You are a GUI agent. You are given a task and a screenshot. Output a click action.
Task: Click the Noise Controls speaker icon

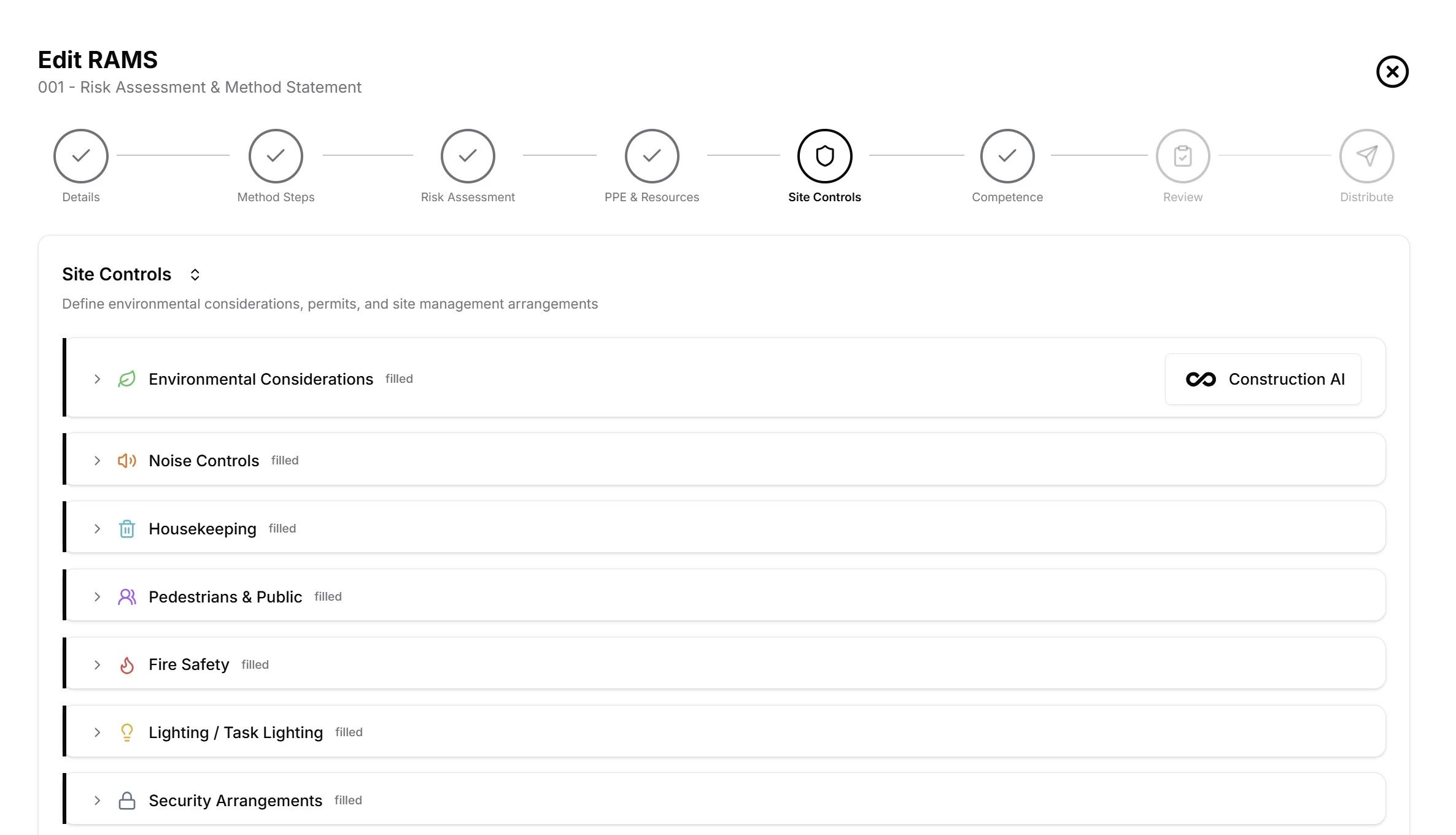(x=127, y=460)
